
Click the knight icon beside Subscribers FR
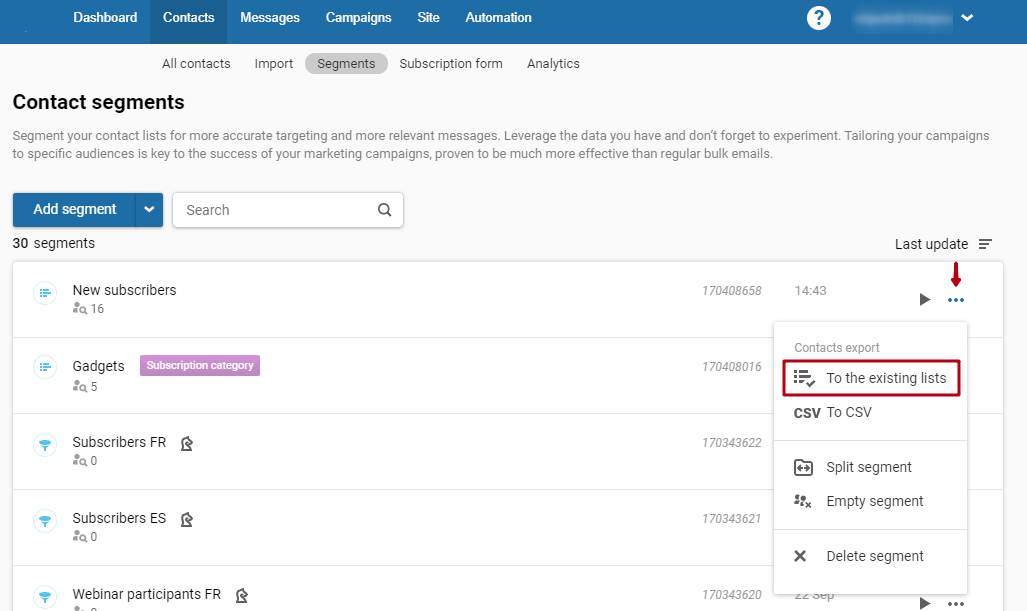click(x=187, y=443)
